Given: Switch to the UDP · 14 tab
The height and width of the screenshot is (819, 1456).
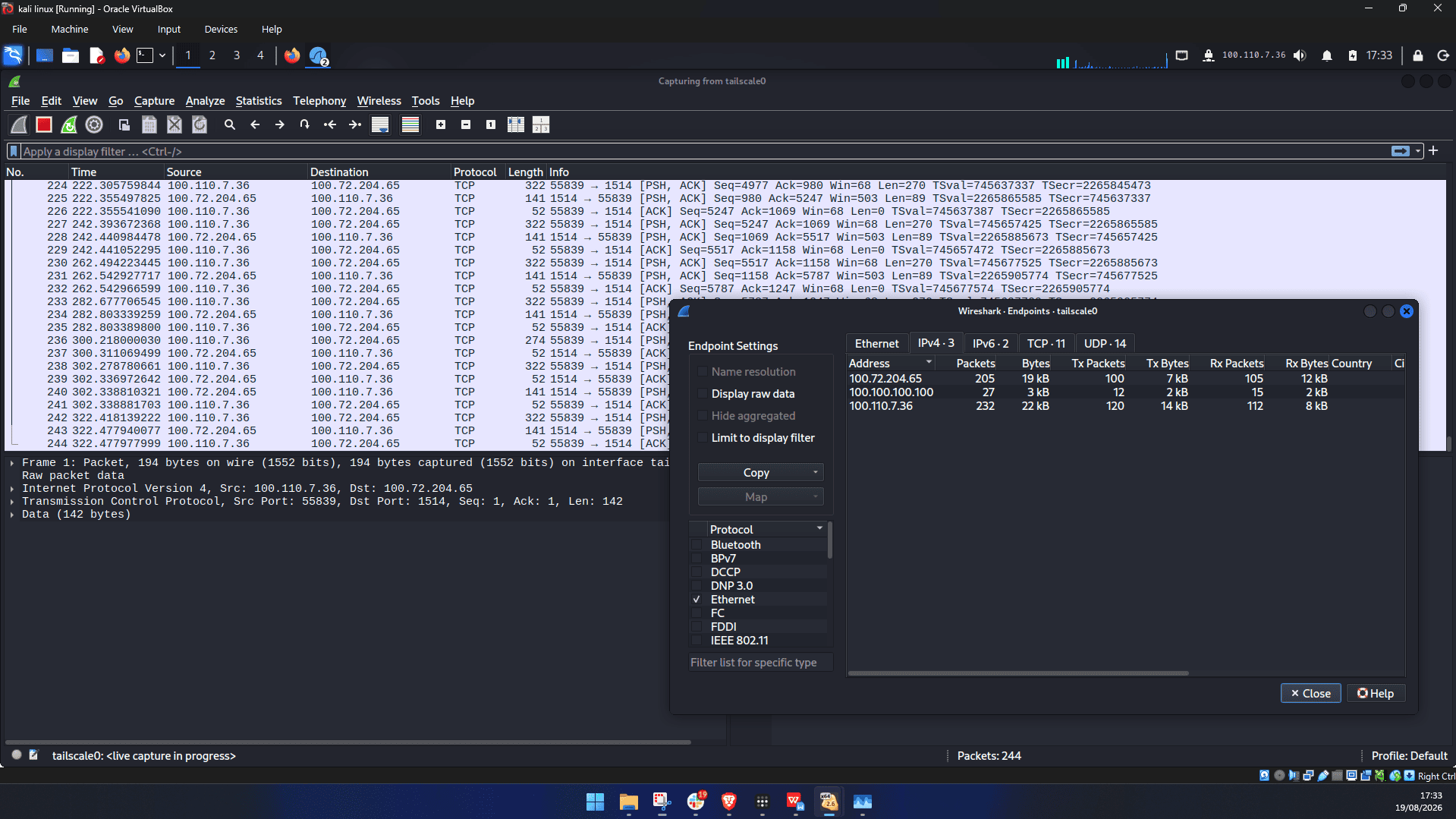Looking at the screenshot, I should tap(1105, 344).
